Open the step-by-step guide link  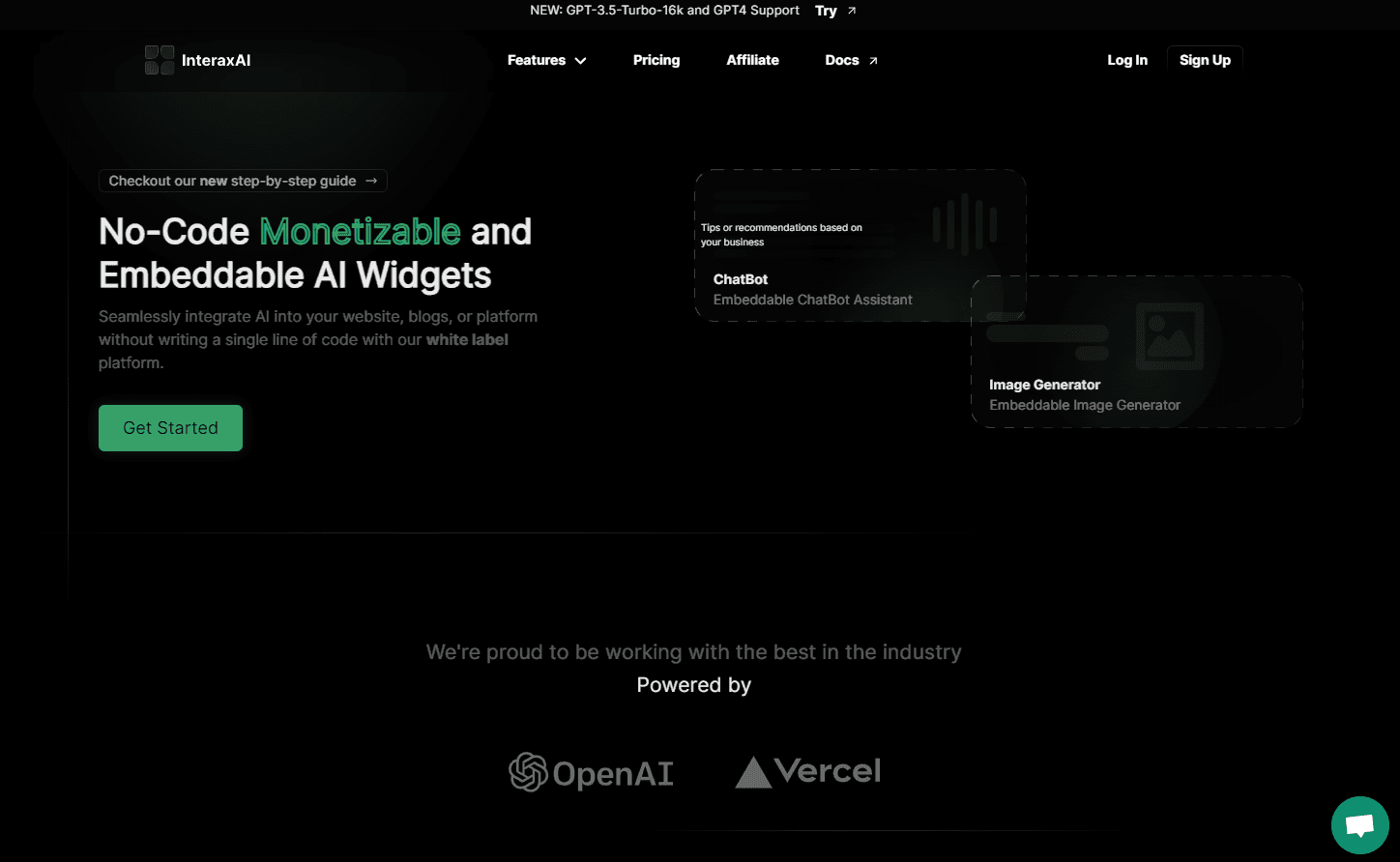pos(243,181)
